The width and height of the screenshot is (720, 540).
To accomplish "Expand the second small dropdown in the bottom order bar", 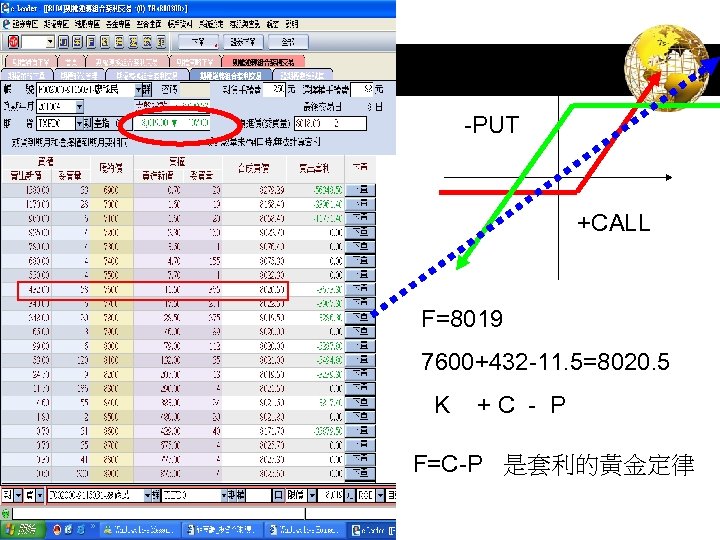I will pos(40,496).
